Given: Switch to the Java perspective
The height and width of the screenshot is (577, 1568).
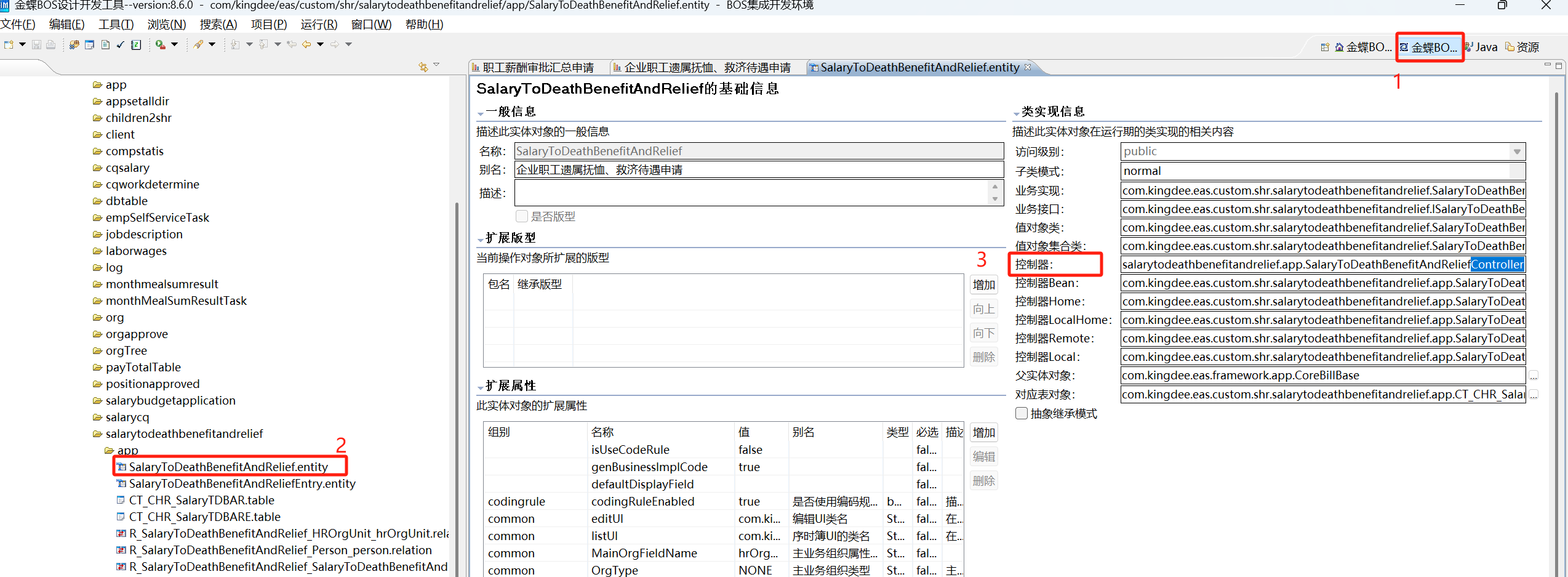Looking at the screenshot, I should [1481, 47].
